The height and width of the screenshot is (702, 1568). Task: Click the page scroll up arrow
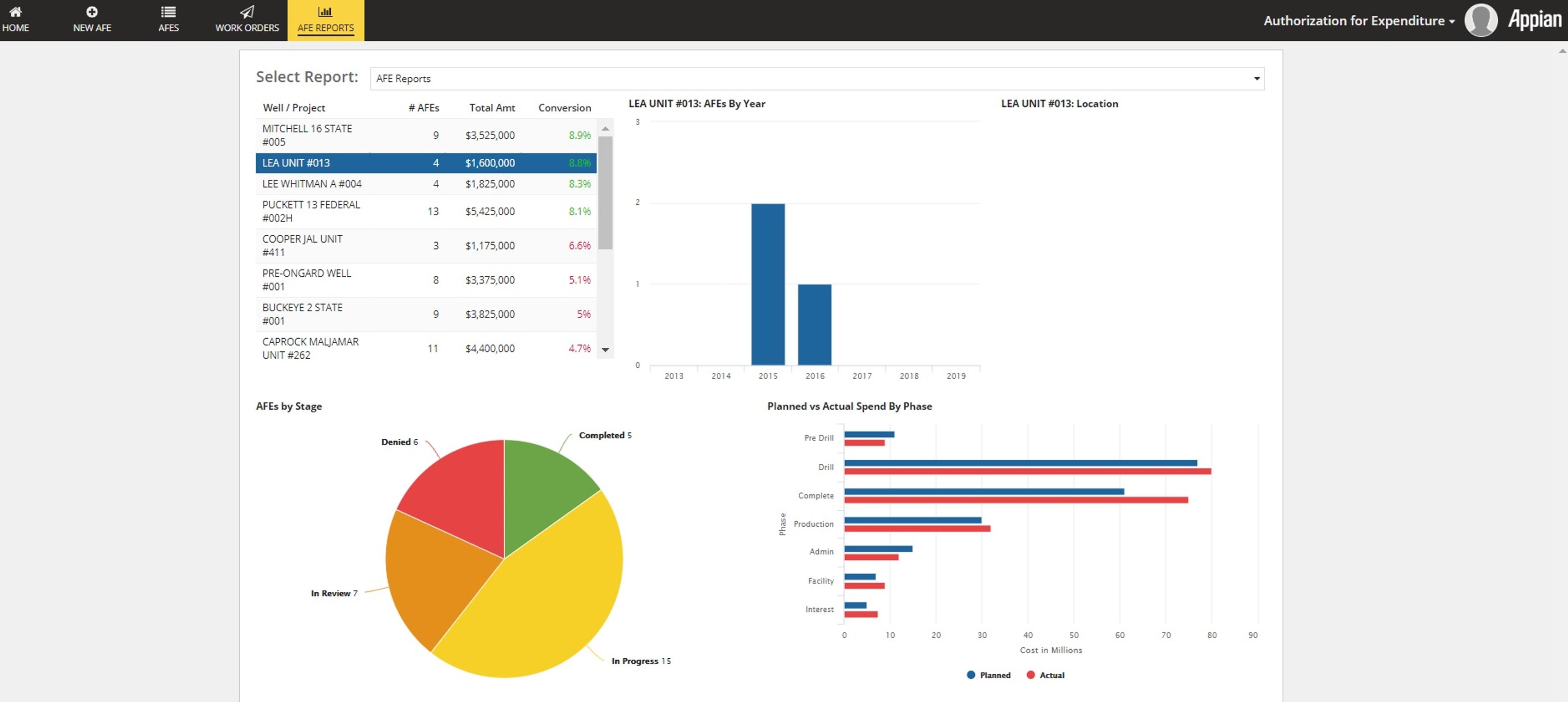click(x=1562, y=51)
